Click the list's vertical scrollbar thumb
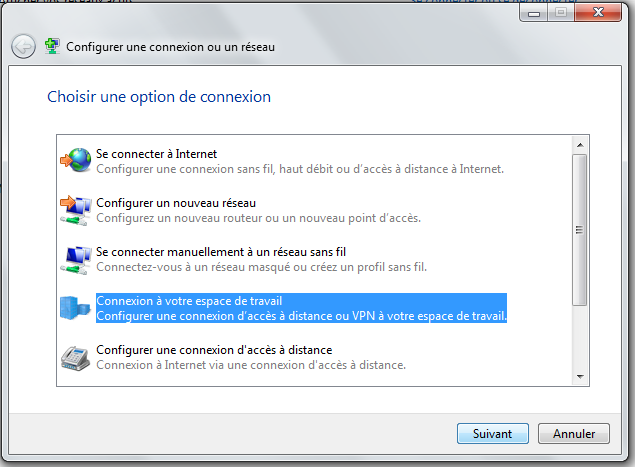 [x=579, y=229]
